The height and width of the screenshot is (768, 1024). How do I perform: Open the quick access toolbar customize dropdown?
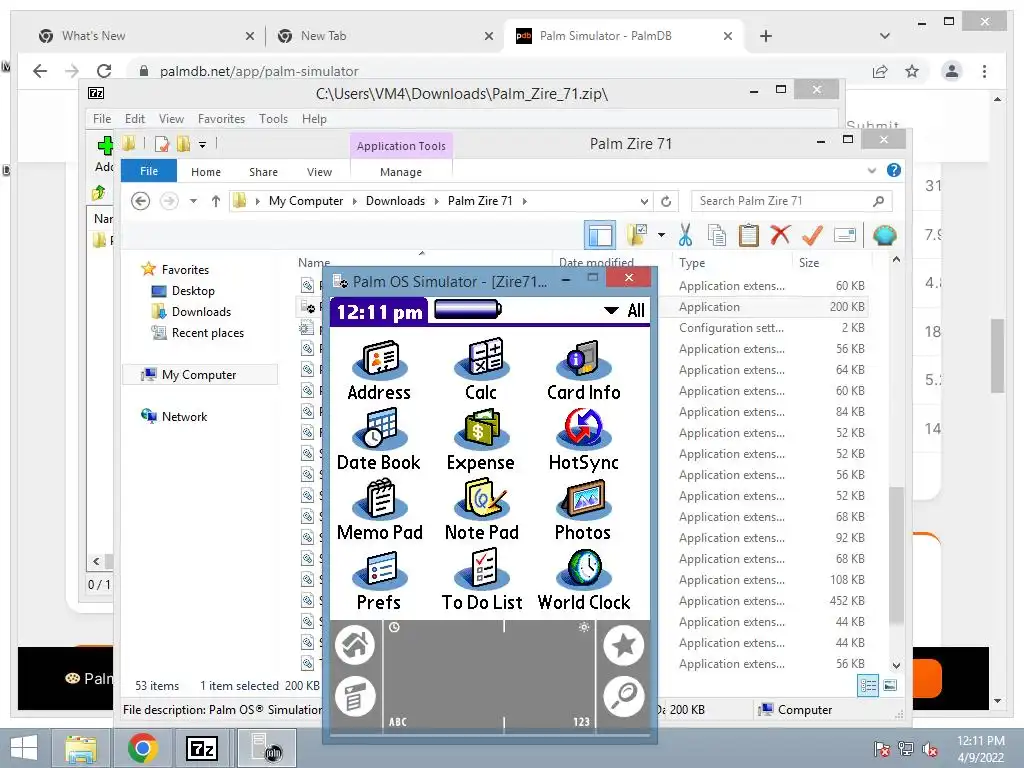[202, 144]
